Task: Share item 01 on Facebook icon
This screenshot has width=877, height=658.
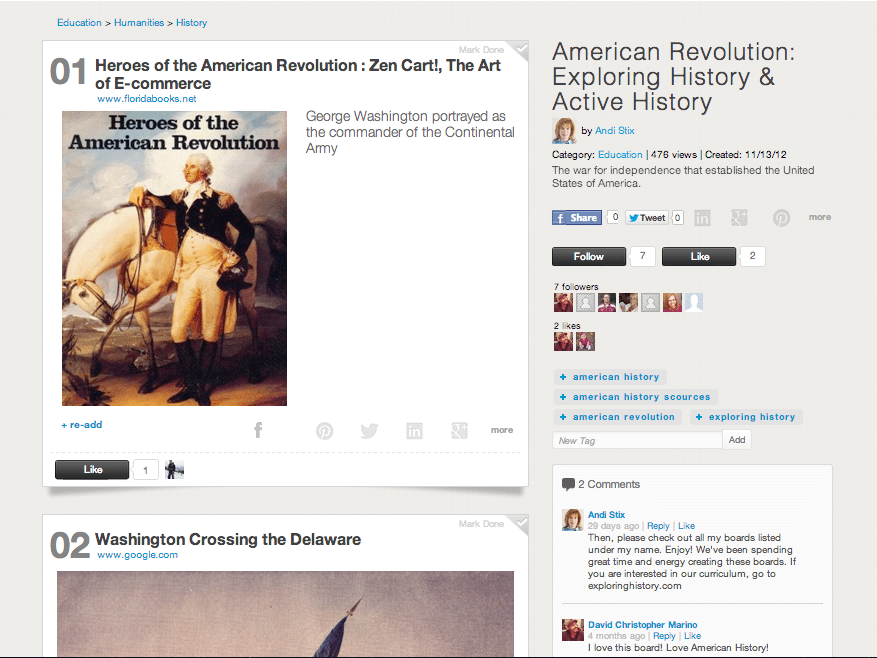Action: point(258,430)
